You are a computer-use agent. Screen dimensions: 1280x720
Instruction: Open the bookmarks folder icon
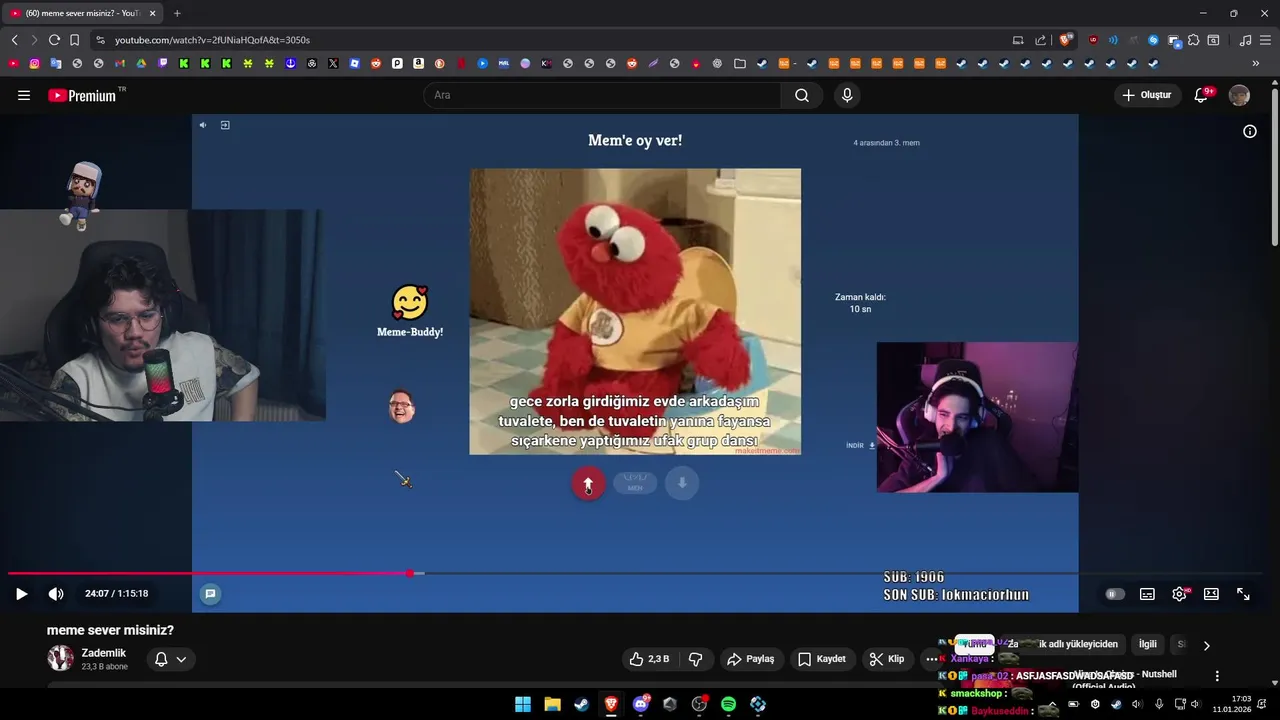click(x=739, y=63)
